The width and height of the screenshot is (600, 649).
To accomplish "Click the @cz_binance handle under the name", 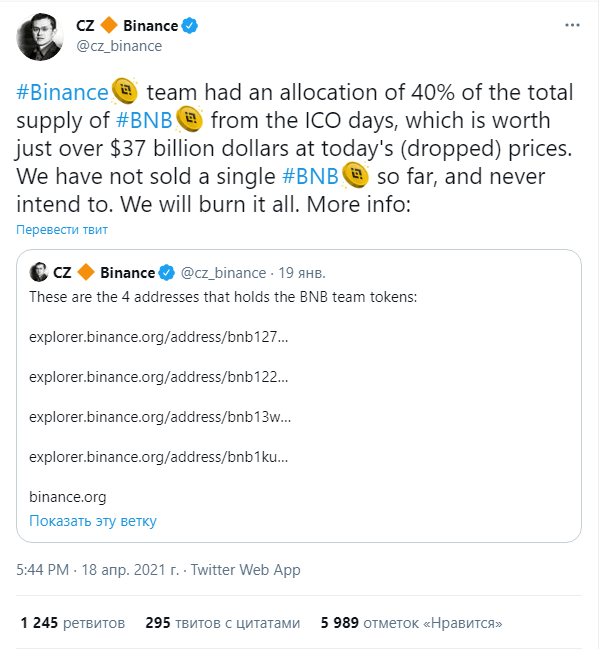I will (119, 46).
